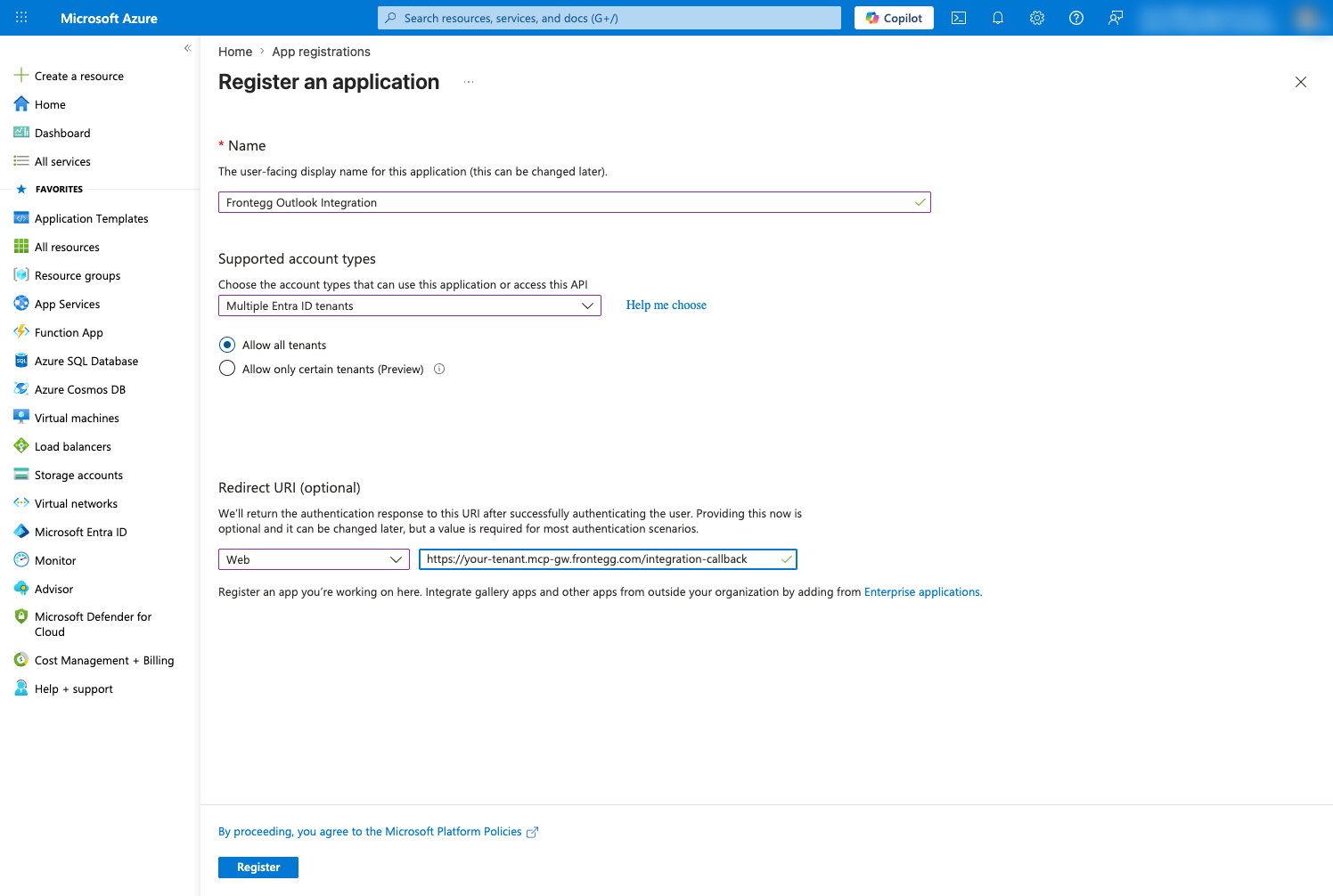This screenshot has height=896, width=1333.
Task: Click the Microsoft Entra ID icon
Action: (x=21, y=532)
